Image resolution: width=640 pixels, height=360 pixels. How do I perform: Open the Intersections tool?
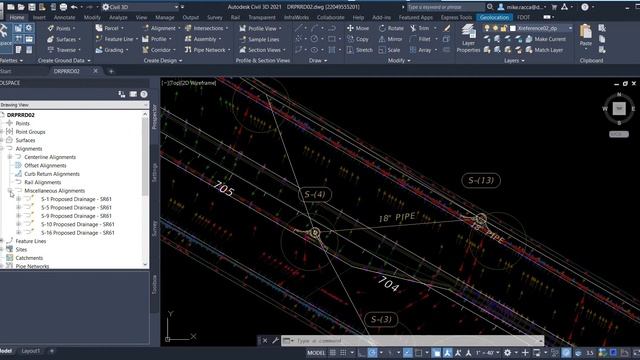click(207, 28)
